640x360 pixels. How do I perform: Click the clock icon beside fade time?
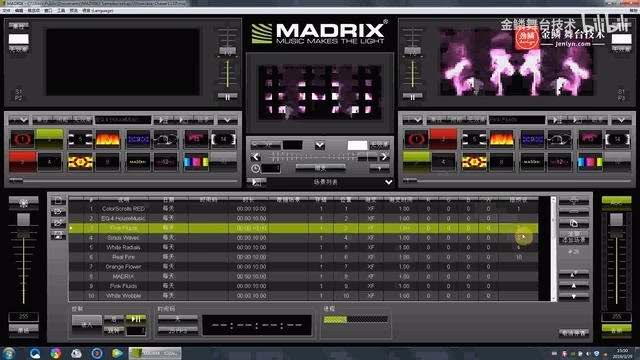(256, 168)
